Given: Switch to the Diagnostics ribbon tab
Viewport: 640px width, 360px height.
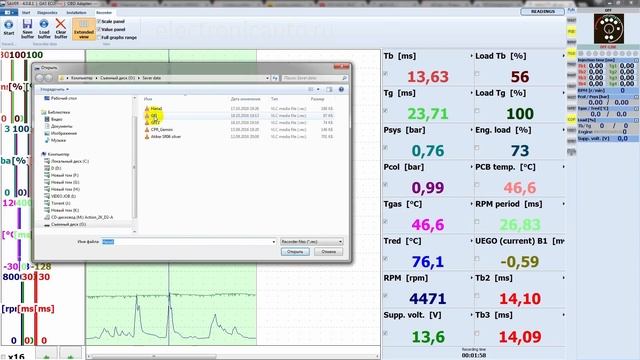Looking at the screenshot, I should click(47, 13).
